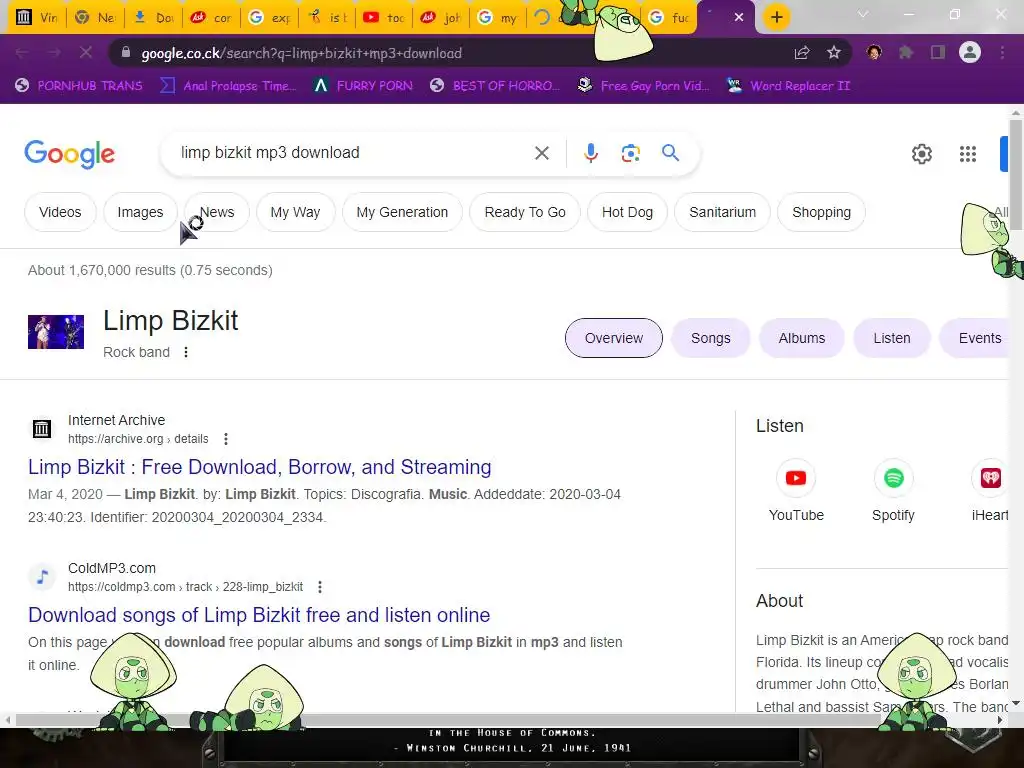Open the tab search chevron
The width and height of the screenshot is (1024, 768).
863,14
